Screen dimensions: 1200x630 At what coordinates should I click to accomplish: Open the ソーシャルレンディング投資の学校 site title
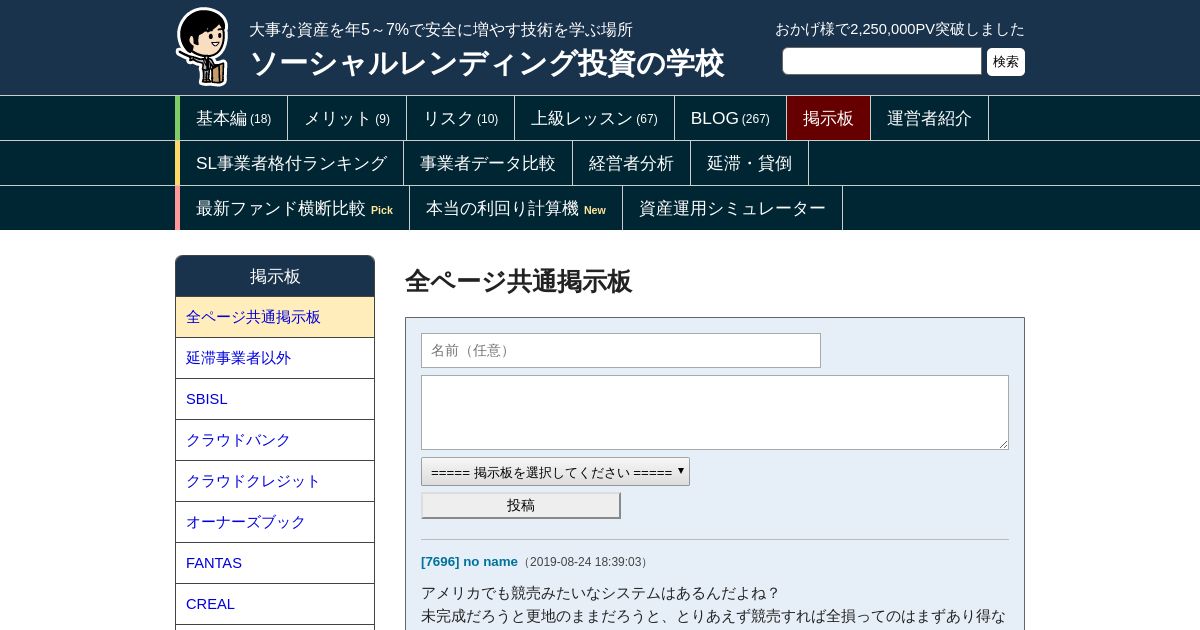(486, 64)
